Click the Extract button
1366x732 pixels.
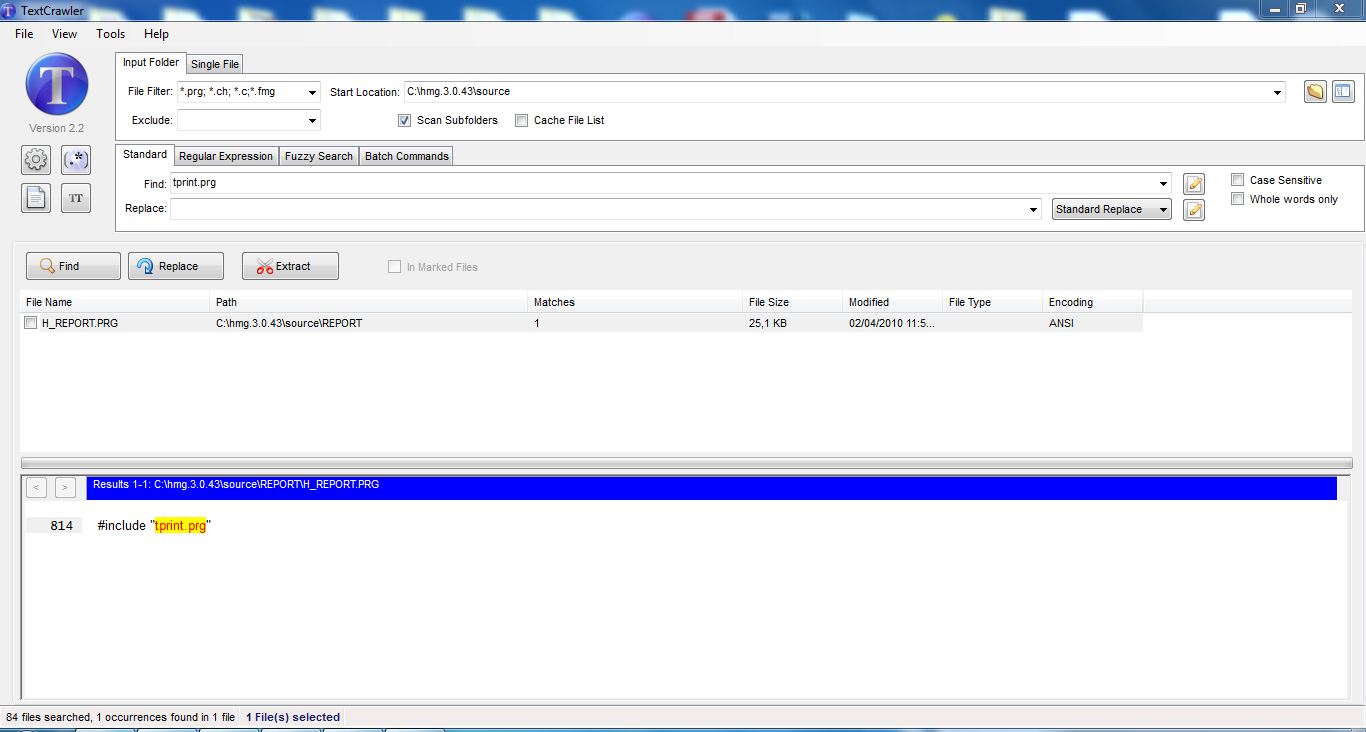point(290,266)
